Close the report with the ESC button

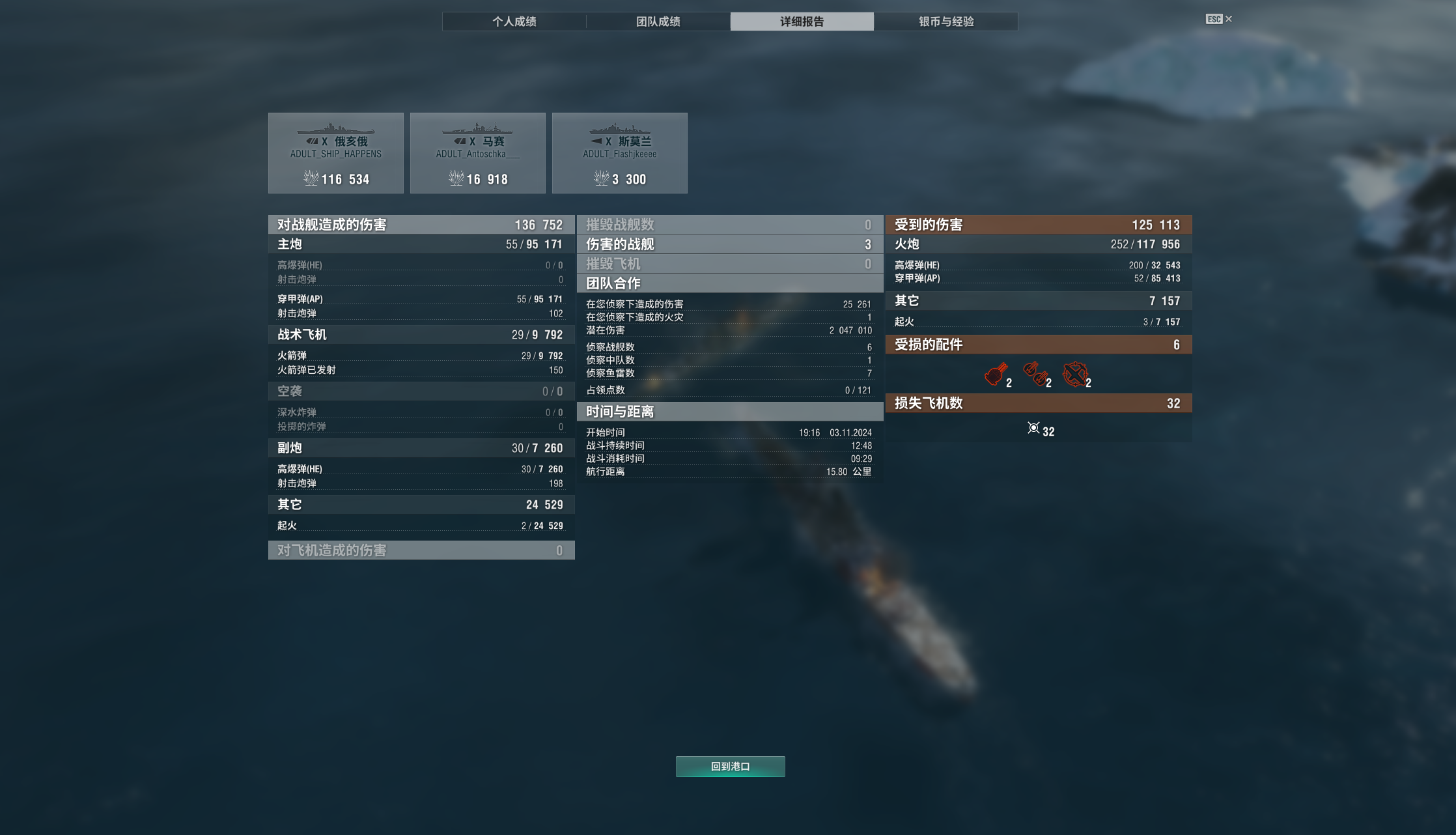(1218, 19)
